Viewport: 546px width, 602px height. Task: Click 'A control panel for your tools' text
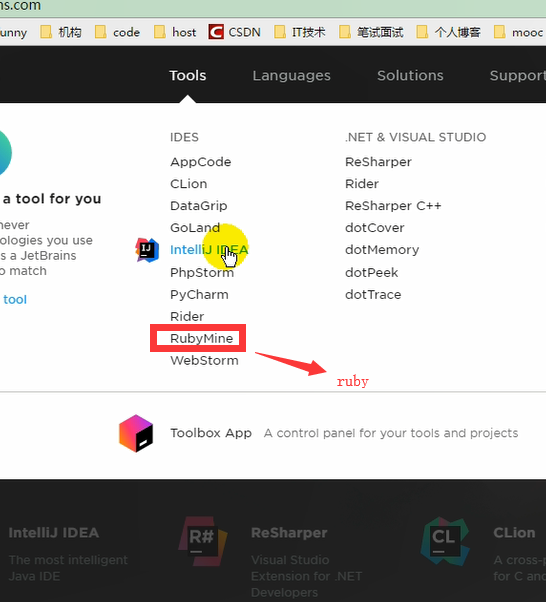(391, 433)
